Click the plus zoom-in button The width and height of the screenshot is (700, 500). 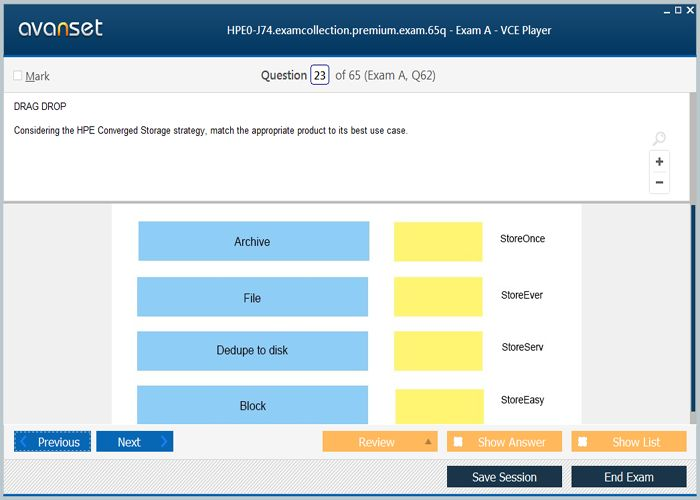[x=659, y=162]
